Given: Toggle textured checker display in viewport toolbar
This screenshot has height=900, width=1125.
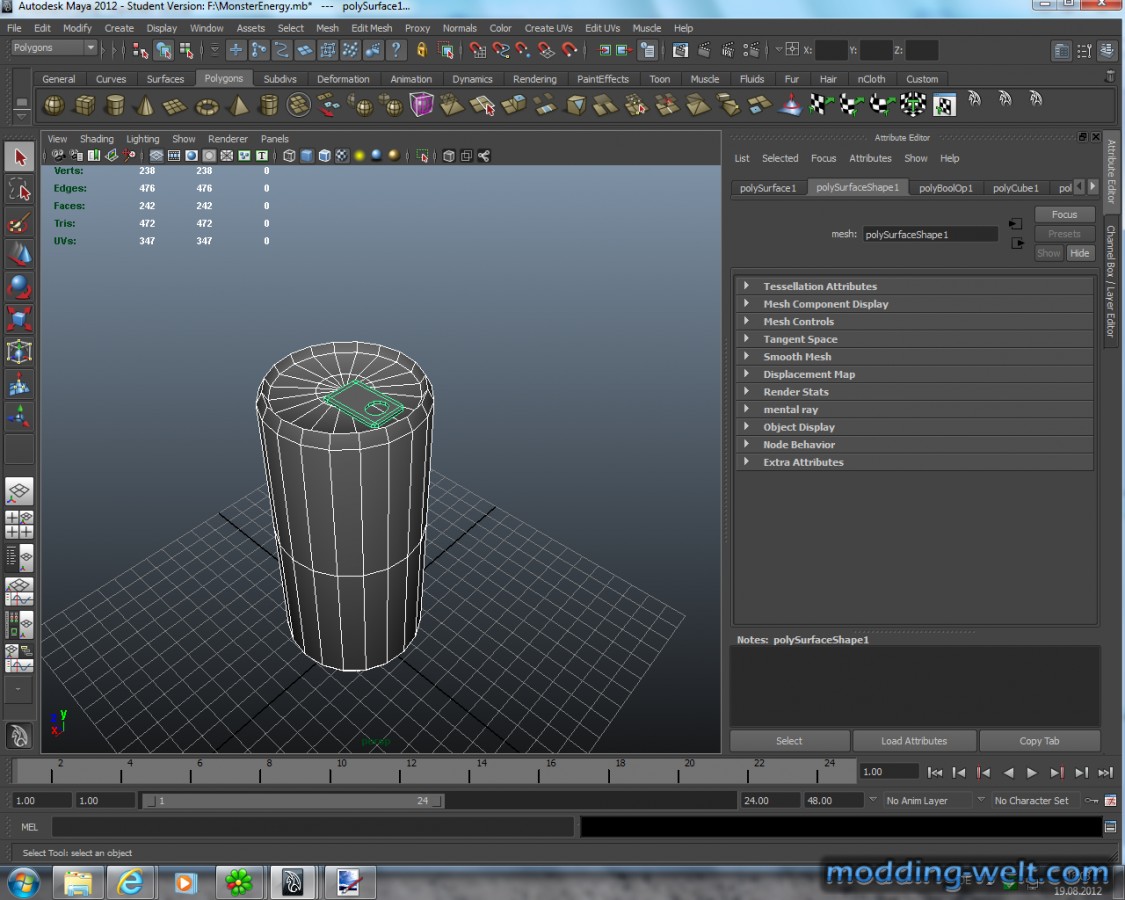Looking at the screenshot, I should pyautogui.click(x=342, y=156).
